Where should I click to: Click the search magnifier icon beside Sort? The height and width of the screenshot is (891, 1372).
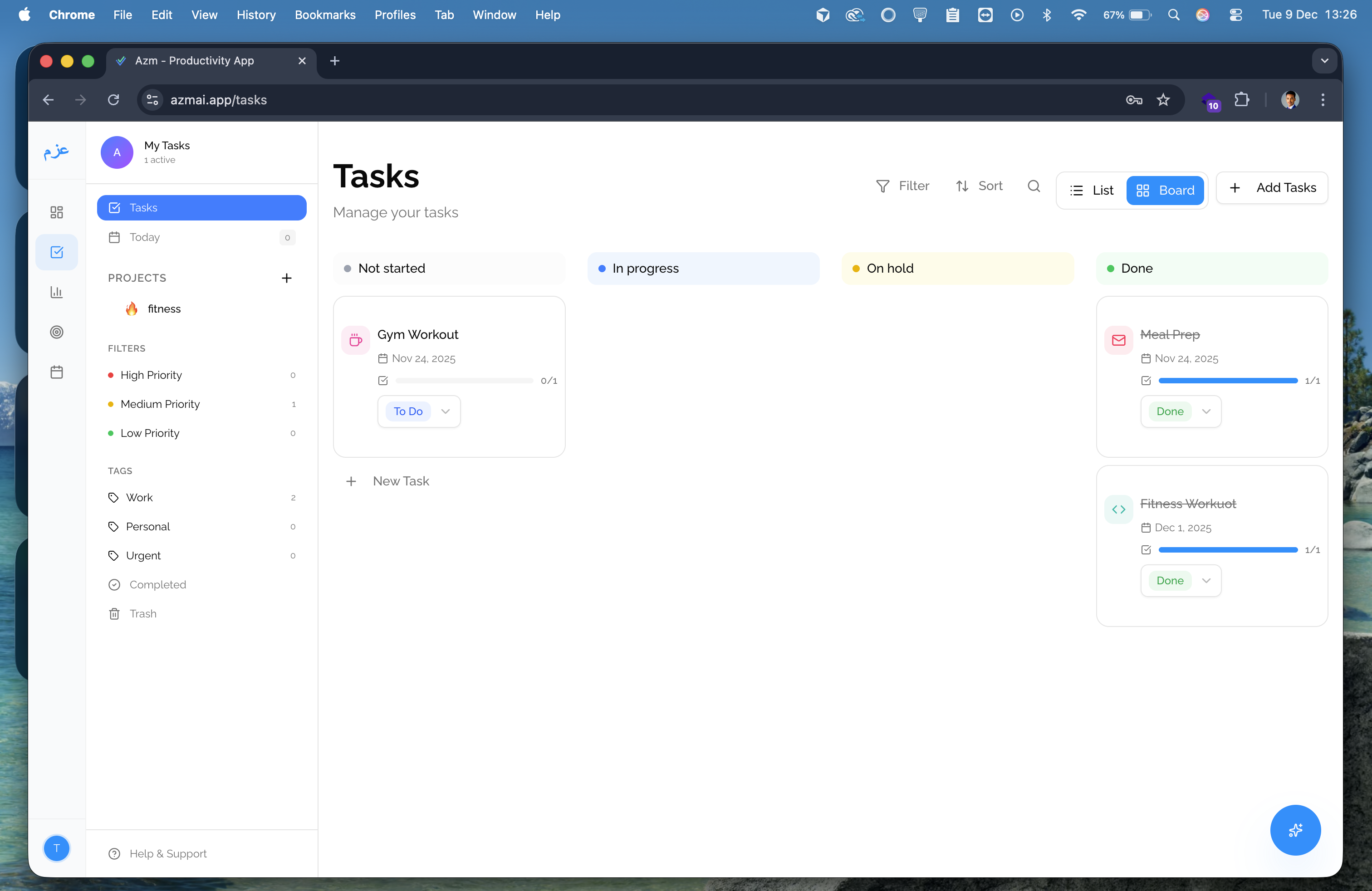[x=1034, y=186]
